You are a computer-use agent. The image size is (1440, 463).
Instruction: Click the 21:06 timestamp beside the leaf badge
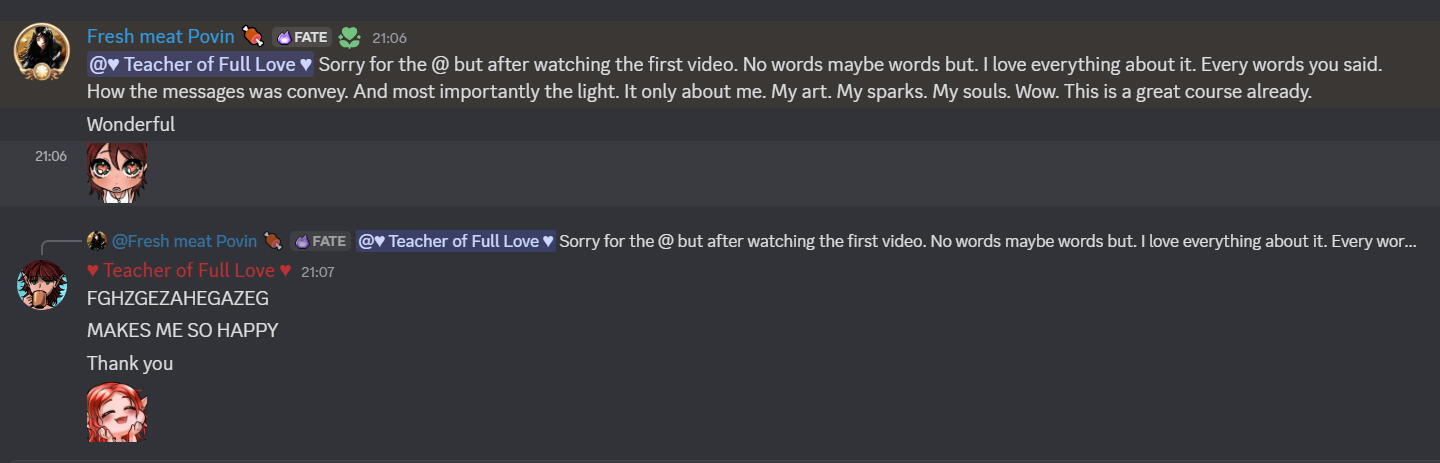tap(389, 38)
